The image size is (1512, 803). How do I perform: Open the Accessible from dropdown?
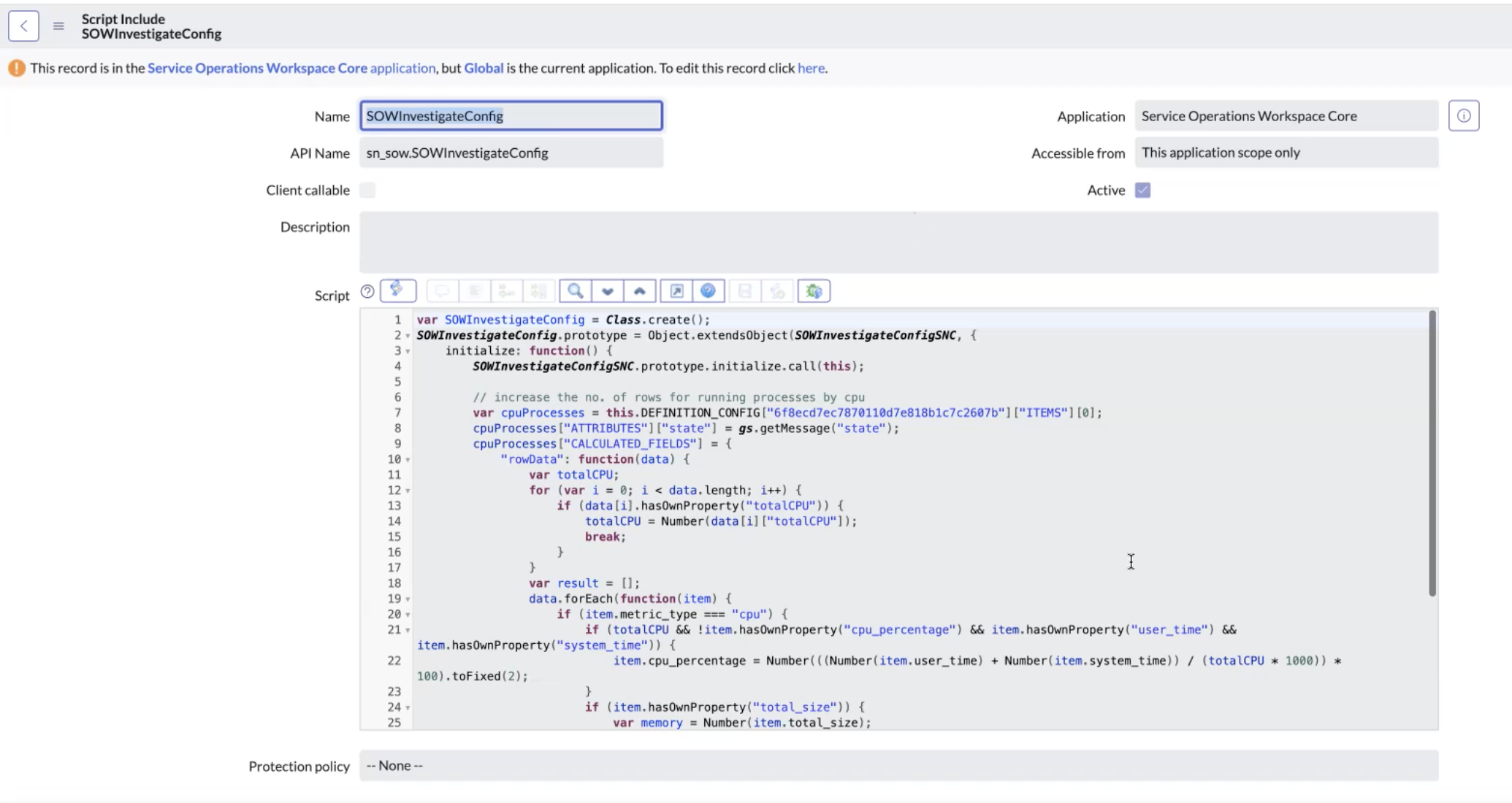pos(1286,153)
